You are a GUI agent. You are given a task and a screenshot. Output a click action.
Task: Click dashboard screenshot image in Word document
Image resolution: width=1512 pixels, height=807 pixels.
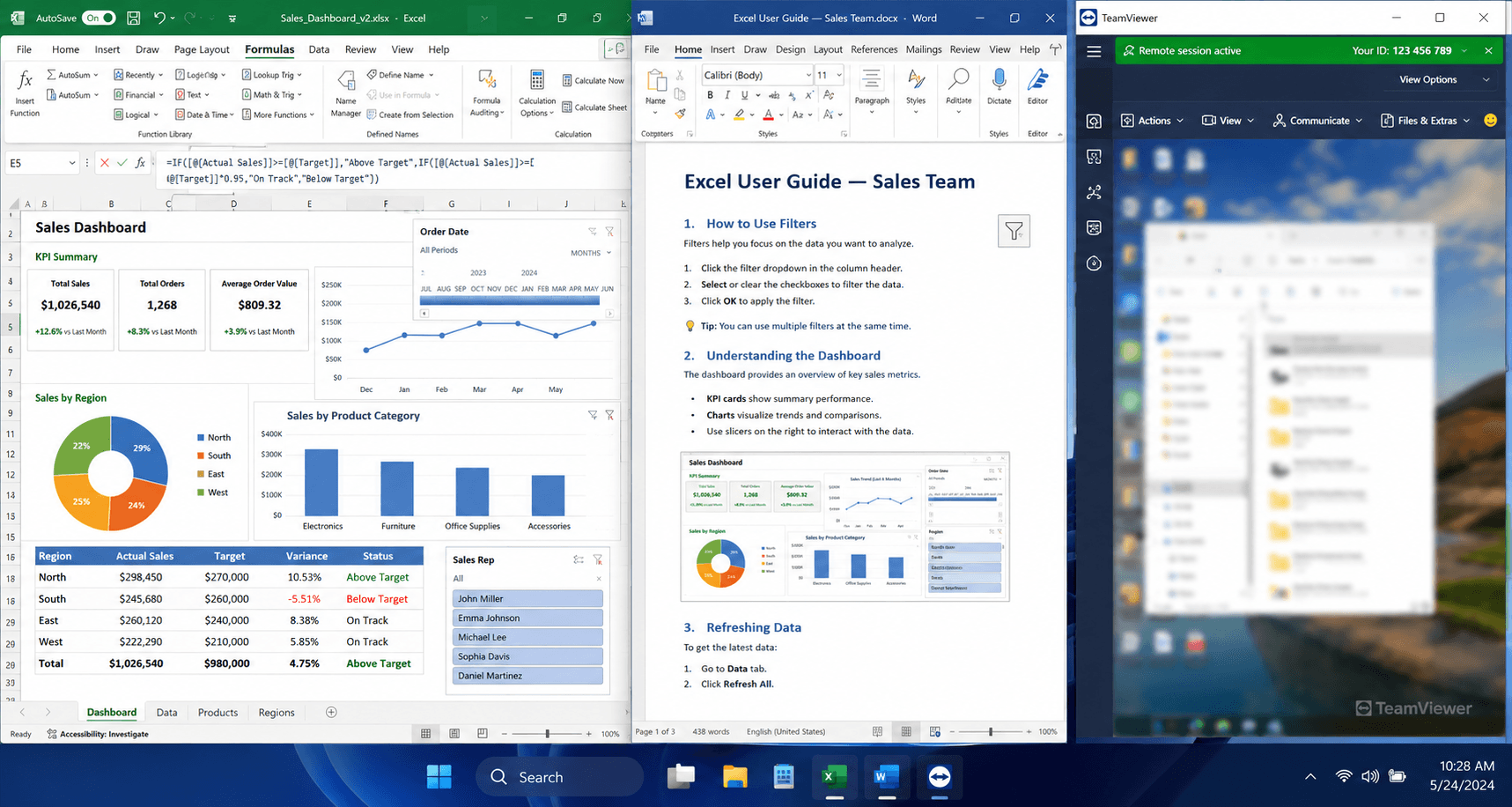[x=845, y=527]
